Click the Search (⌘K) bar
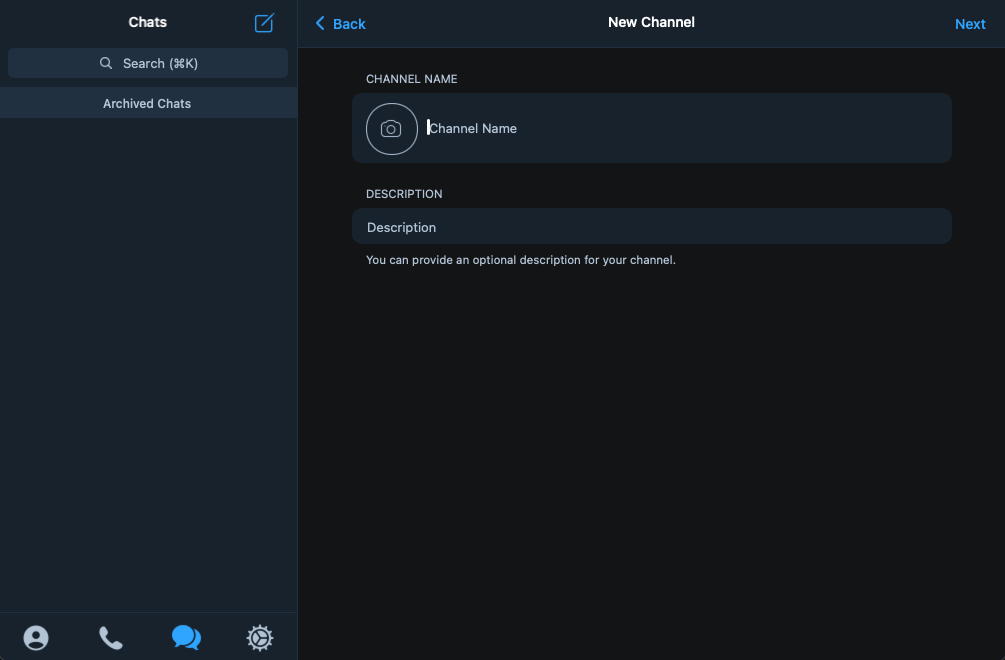The height and width of the screenshot is (660, 1005). [x=147, y=62]
